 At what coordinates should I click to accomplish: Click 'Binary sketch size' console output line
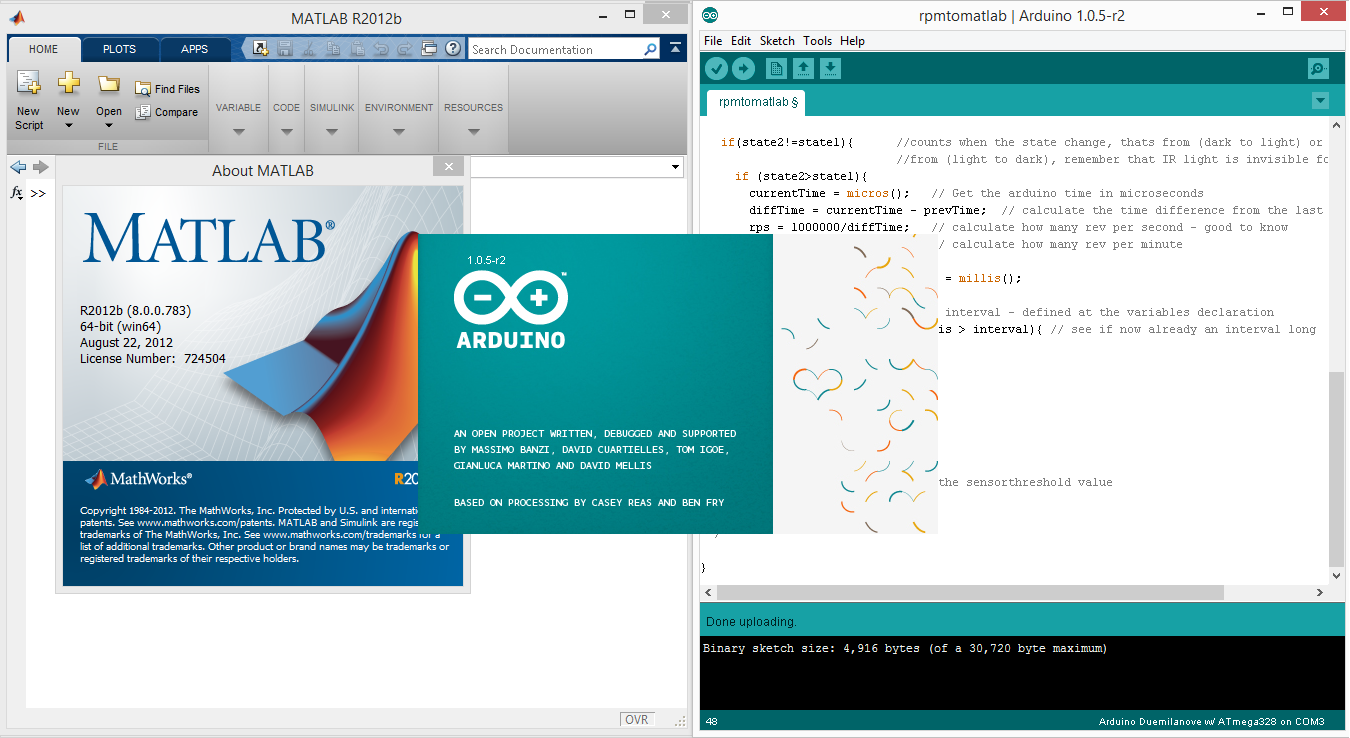coord(905,648)
